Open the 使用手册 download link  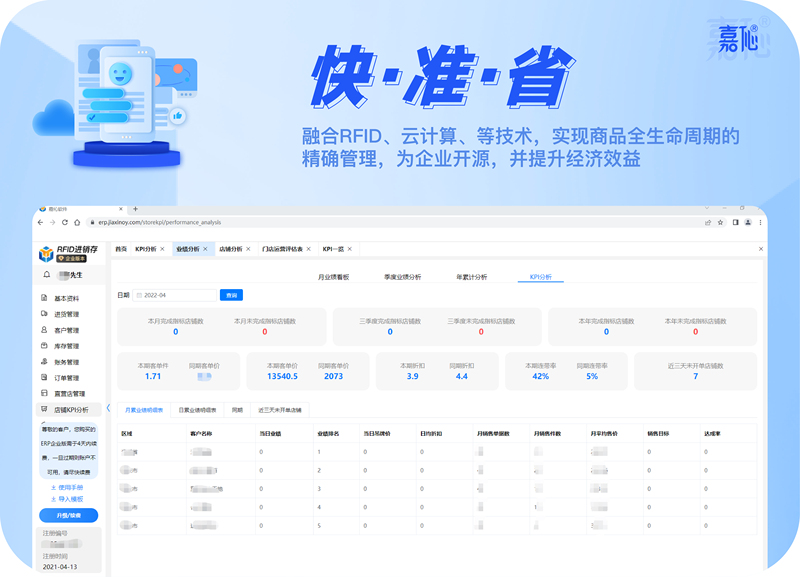pyautogui.click(x=70, y=488)
